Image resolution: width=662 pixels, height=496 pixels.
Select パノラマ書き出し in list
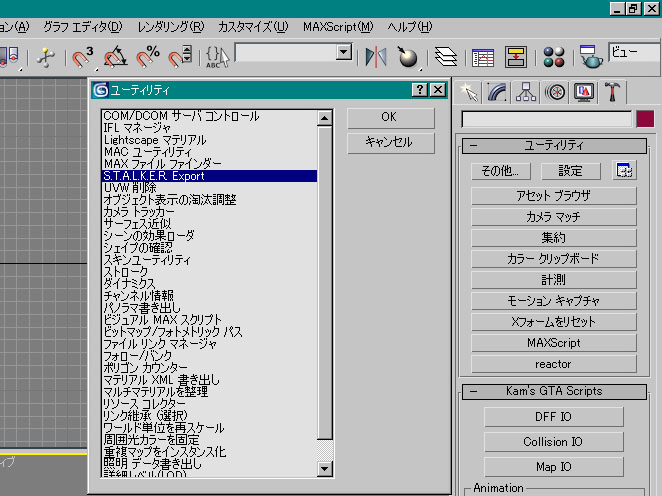click(x=209, y=308)
